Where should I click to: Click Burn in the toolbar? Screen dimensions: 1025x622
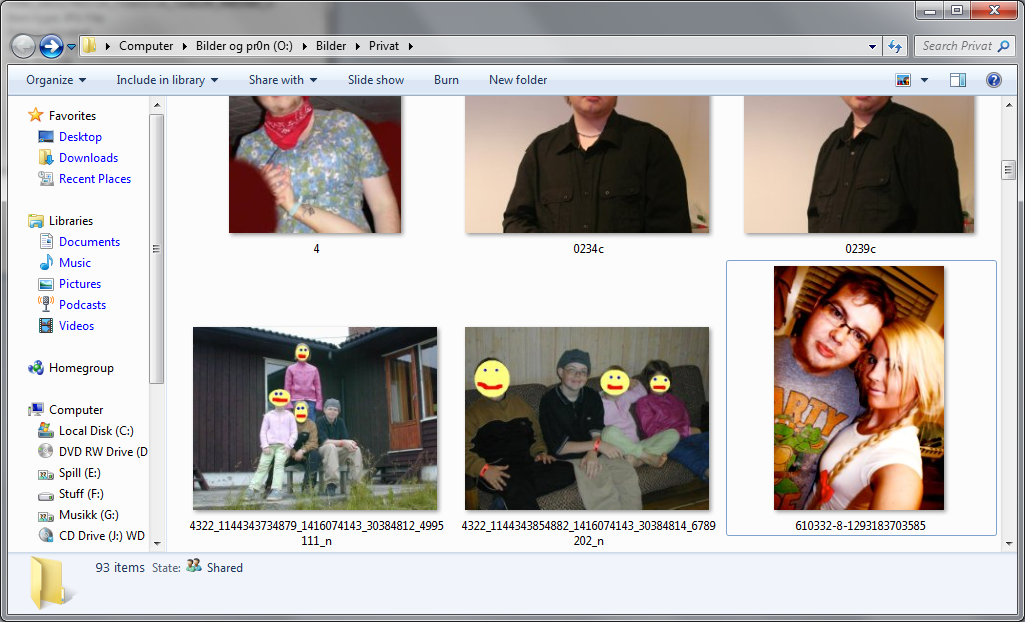pos(446,80)
